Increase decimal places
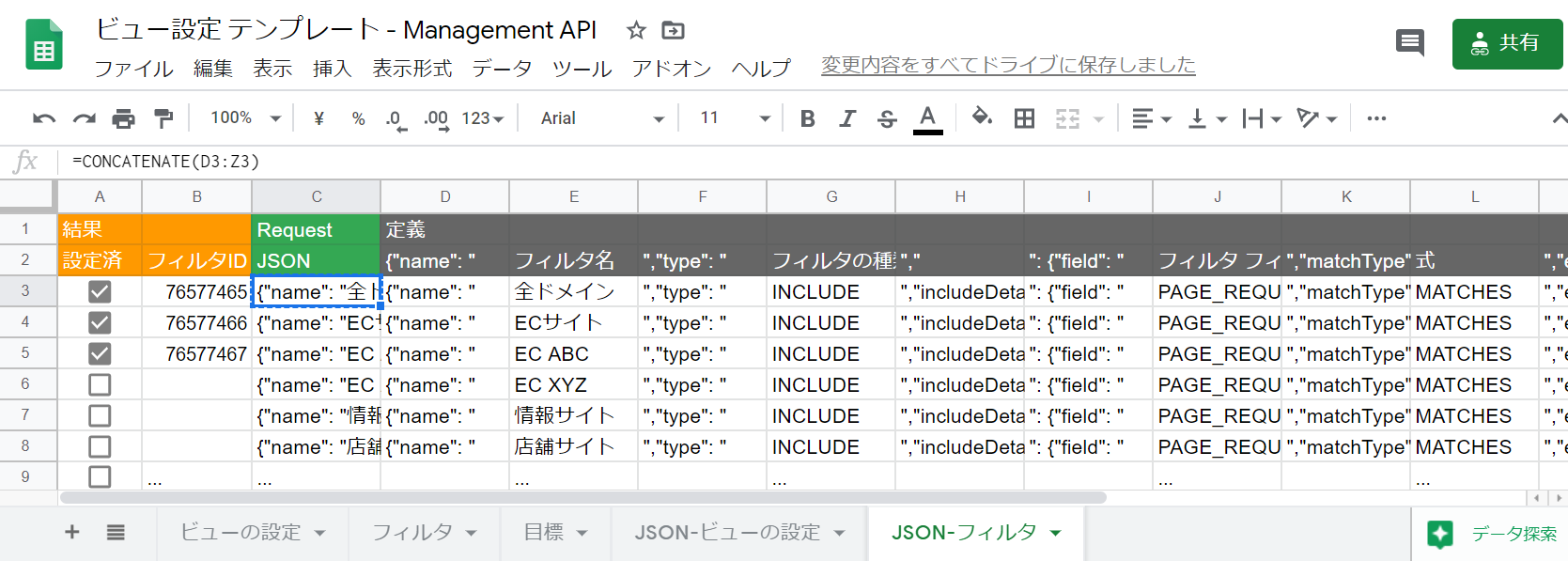This screenshot has width=1568, height=561. 436,119
